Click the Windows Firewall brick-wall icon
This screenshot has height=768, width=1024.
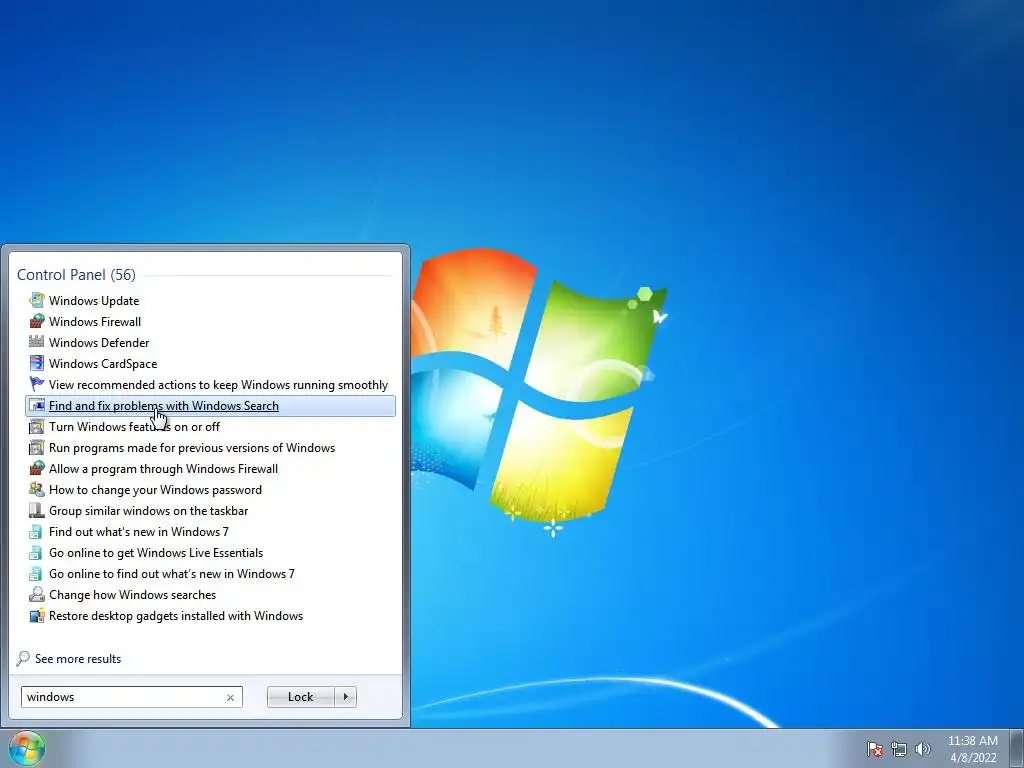(37, 321)
